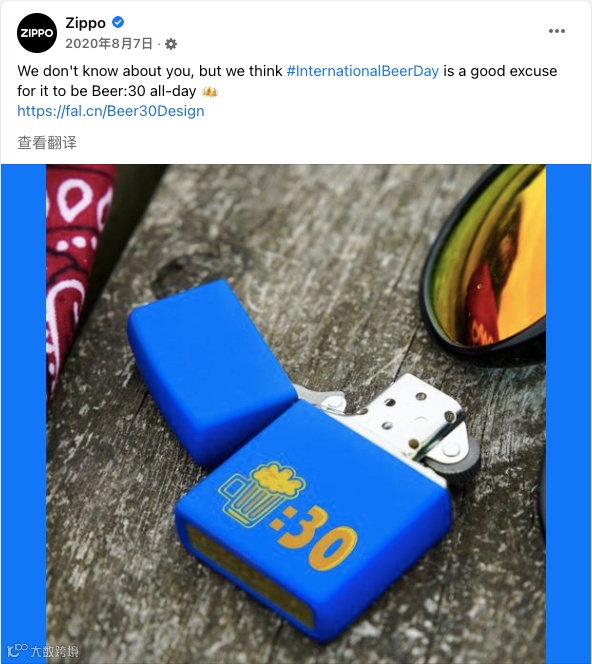The width and height of the screenshot is (592, 664).
Task: Click the orange :30 print on the lighter
Action: point(314,537)
